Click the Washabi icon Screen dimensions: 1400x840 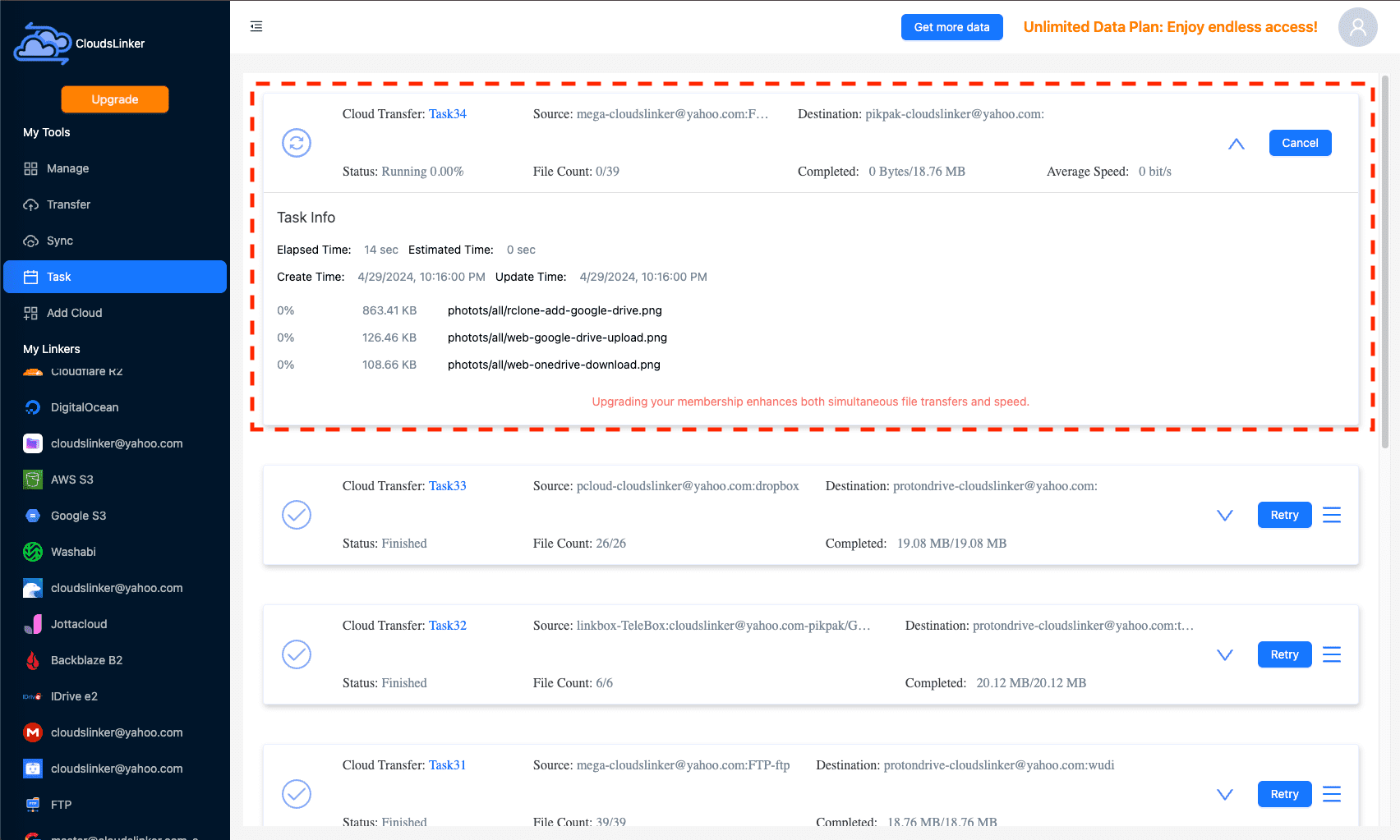[x=33, y=552]
